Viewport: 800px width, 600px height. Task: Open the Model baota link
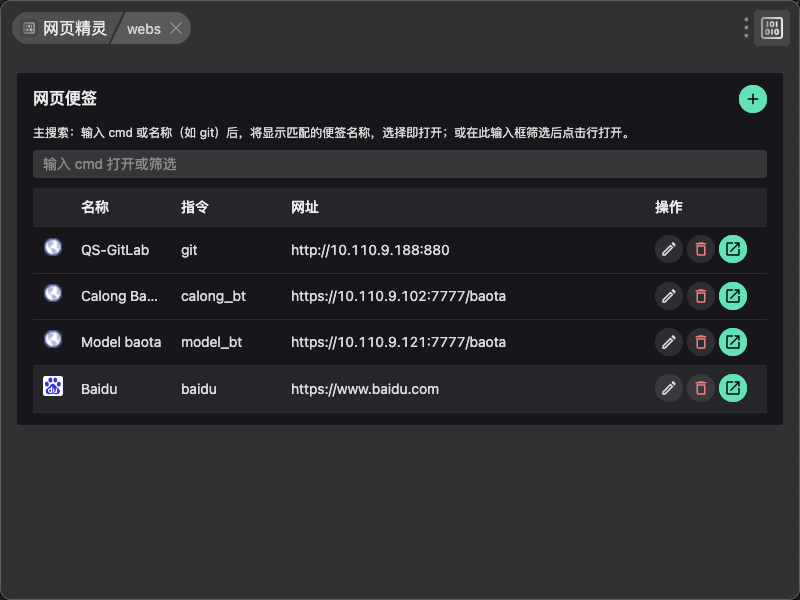coord(733,342)
